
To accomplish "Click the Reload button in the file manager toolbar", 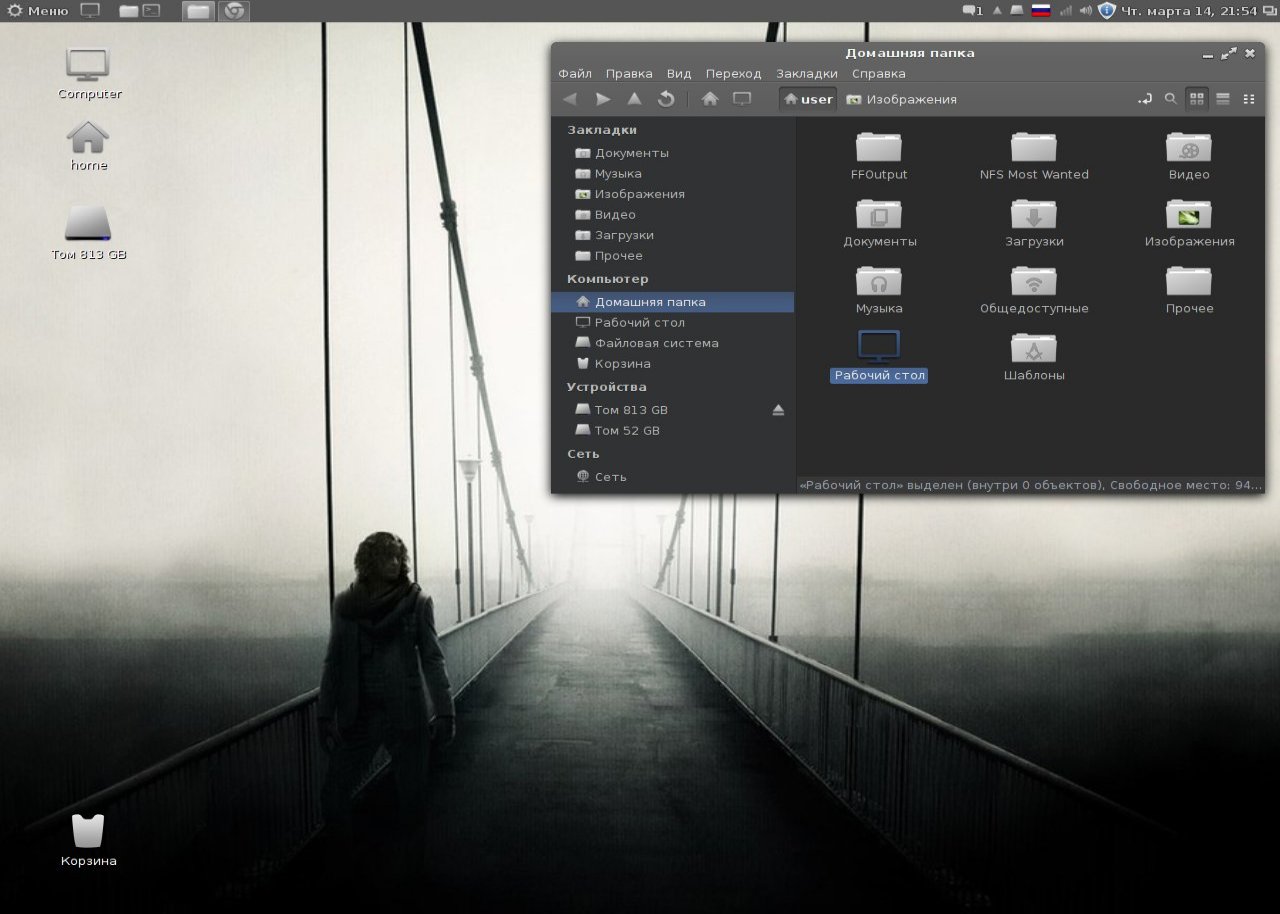I will (x=666, y=99).
